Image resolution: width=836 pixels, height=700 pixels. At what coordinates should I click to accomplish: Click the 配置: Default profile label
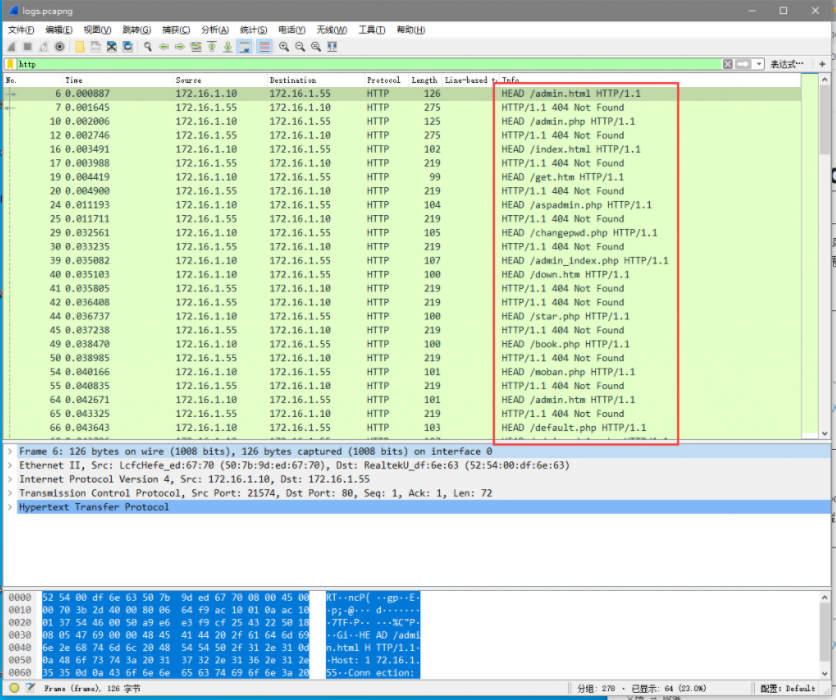pos(787,688)
